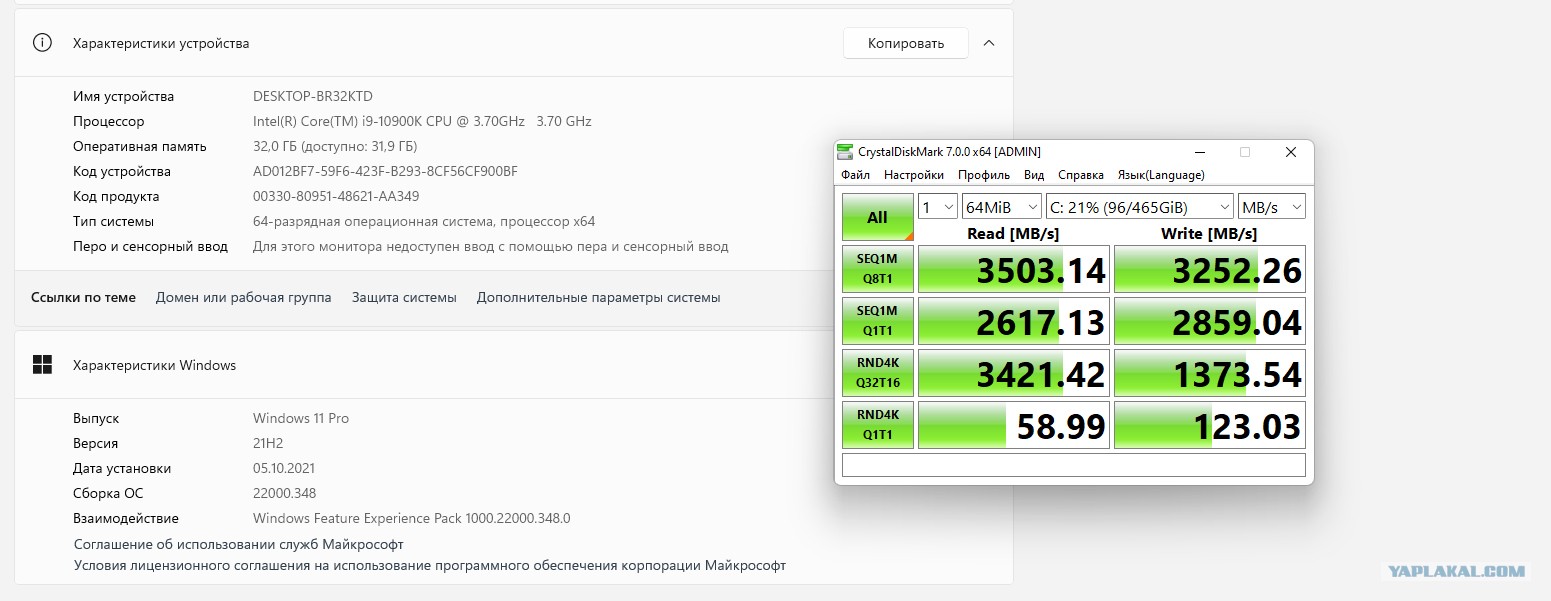The width and height of the screenshot is (1551, 601).
Task: Copy device specs with Копировать button
Action: coord(906,43)
